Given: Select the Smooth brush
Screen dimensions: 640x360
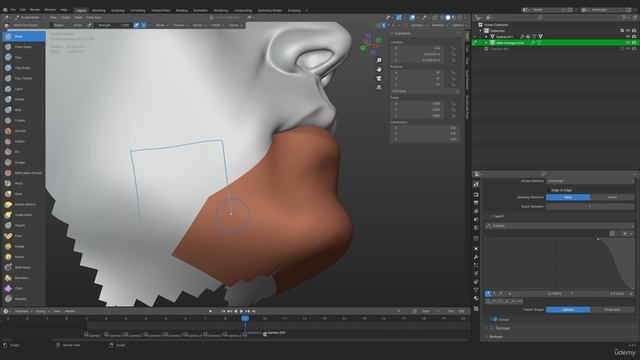Looking at the screenshot, I should [24, 131].
